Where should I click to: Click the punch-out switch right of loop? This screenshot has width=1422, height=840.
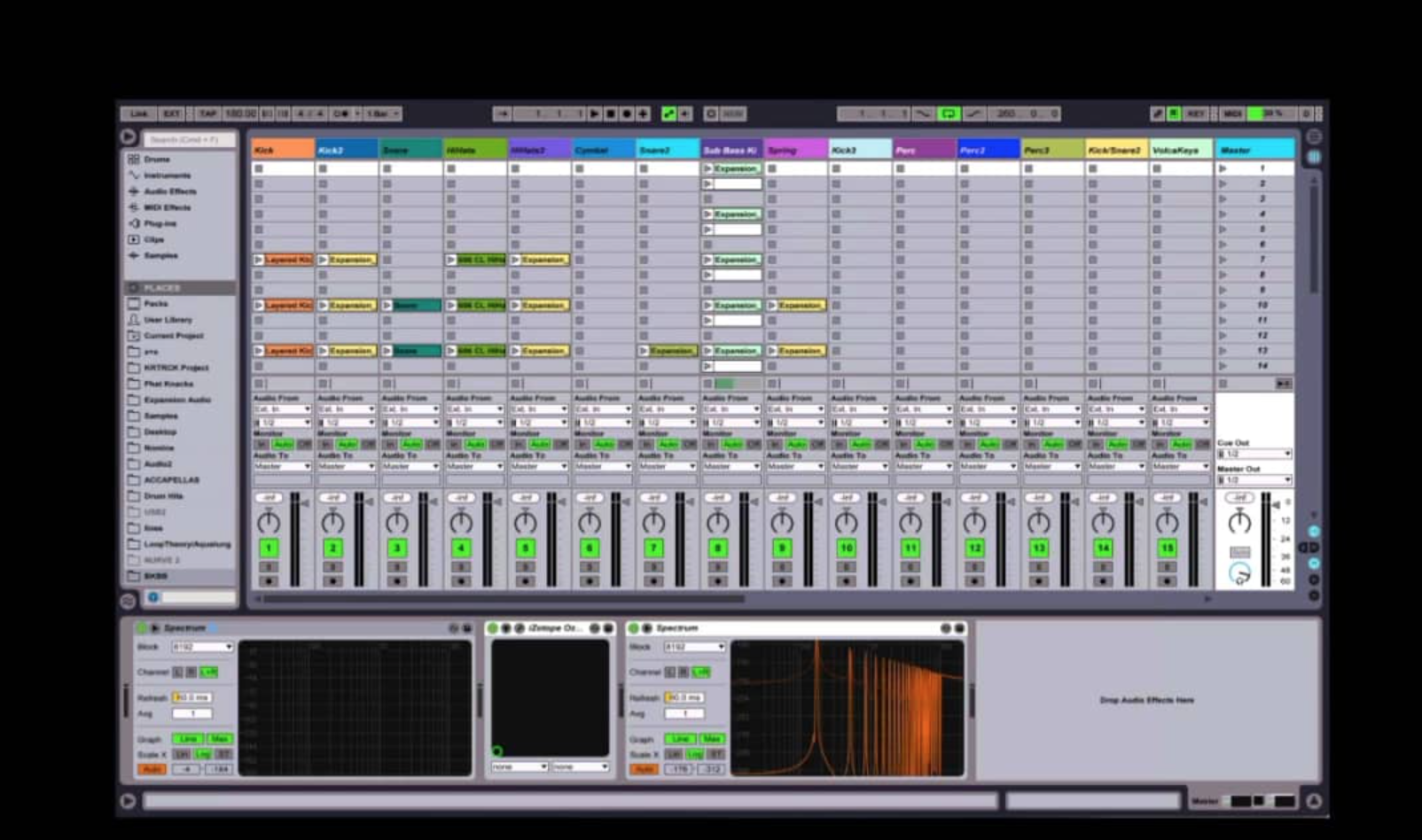click(973, 113)
